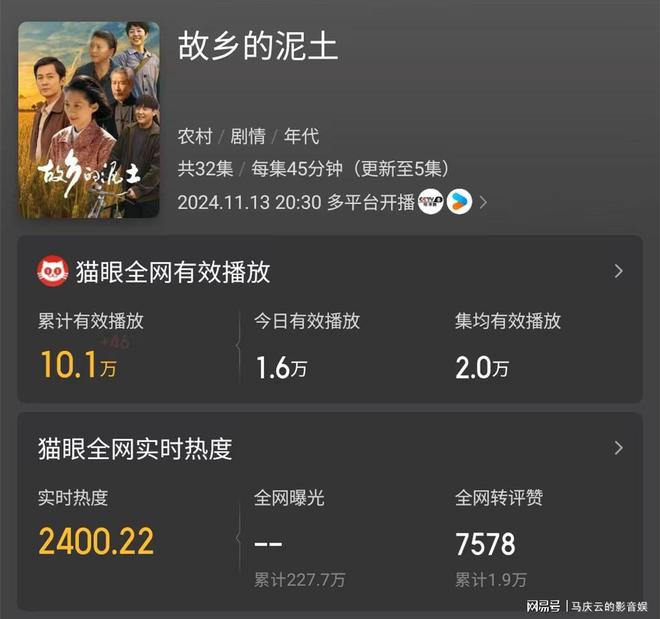Viewport: 660px width, 619px height.
Task: Tap the 全网曝光 cumulative 227.7万 stat
Action: click(x=299, y=580)
